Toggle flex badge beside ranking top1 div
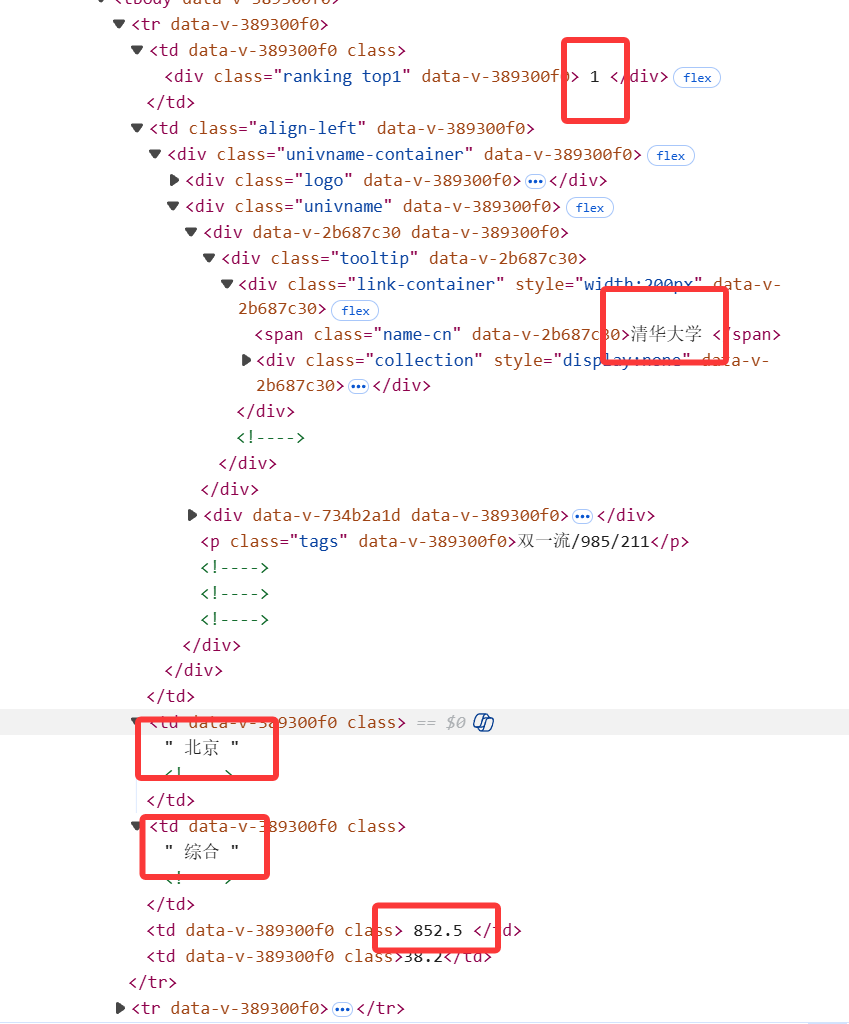Screen dimensions: 849x1024 tap(697, 78)
